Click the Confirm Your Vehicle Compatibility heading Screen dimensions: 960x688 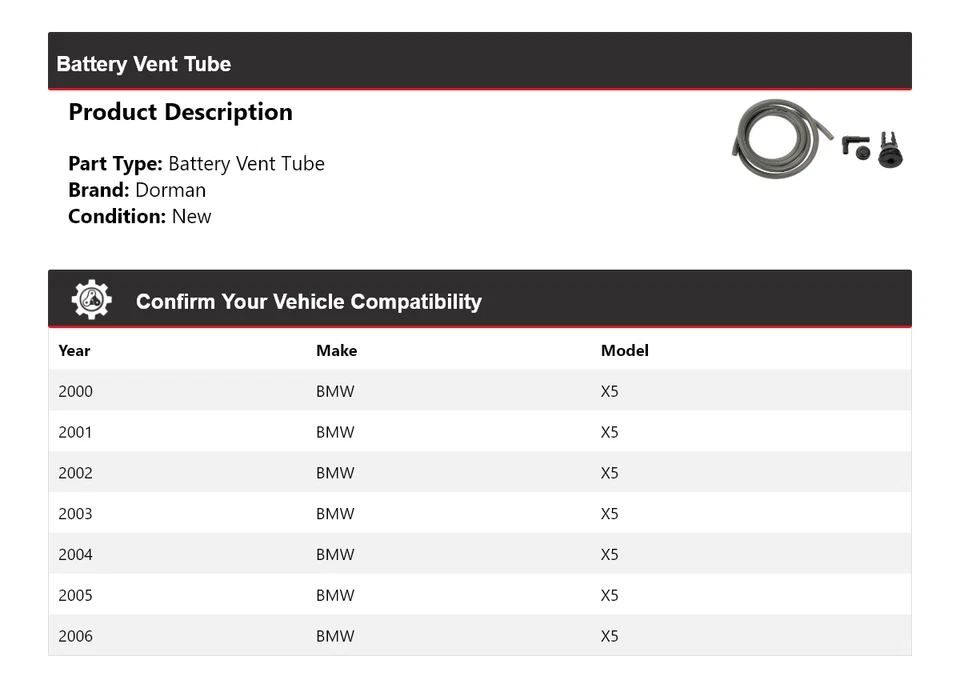click(x=308, y=301)
